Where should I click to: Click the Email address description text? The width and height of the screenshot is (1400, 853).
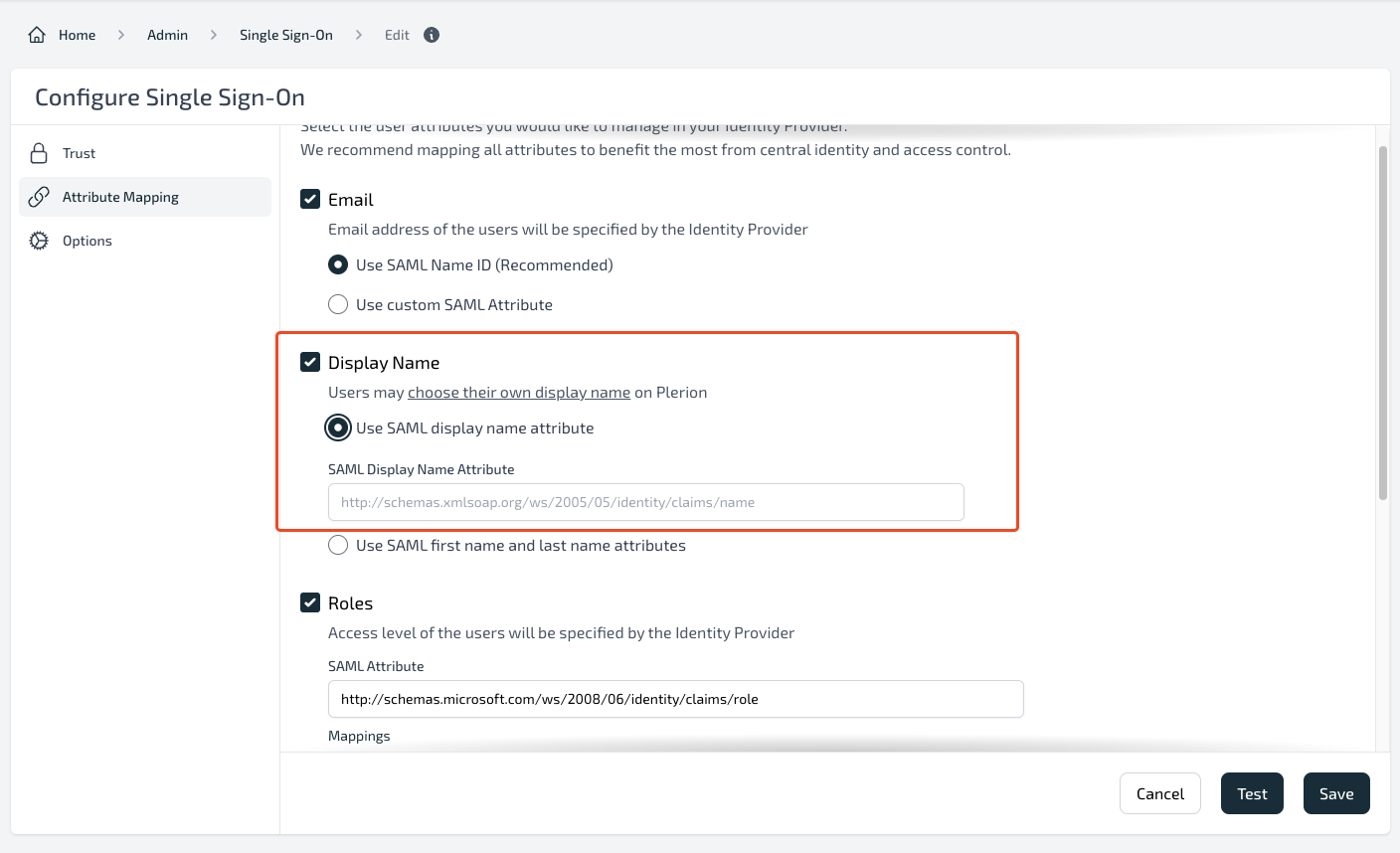(568, 229)
